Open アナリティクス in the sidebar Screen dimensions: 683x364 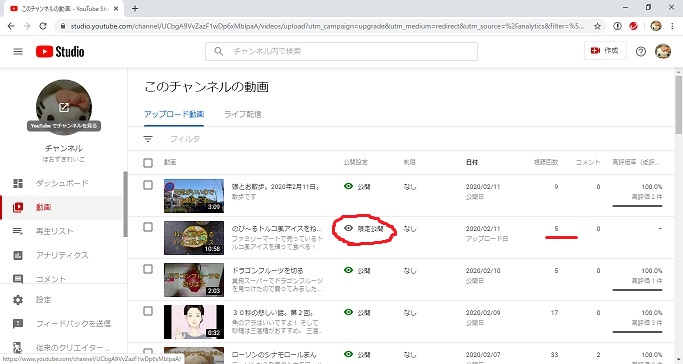[x=62, y=255]
